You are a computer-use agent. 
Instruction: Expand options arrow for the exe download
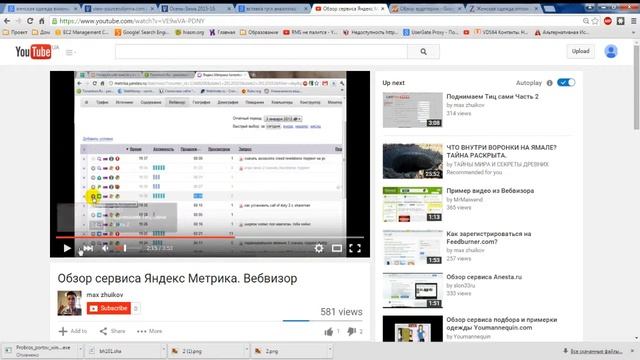click(80, 350)
